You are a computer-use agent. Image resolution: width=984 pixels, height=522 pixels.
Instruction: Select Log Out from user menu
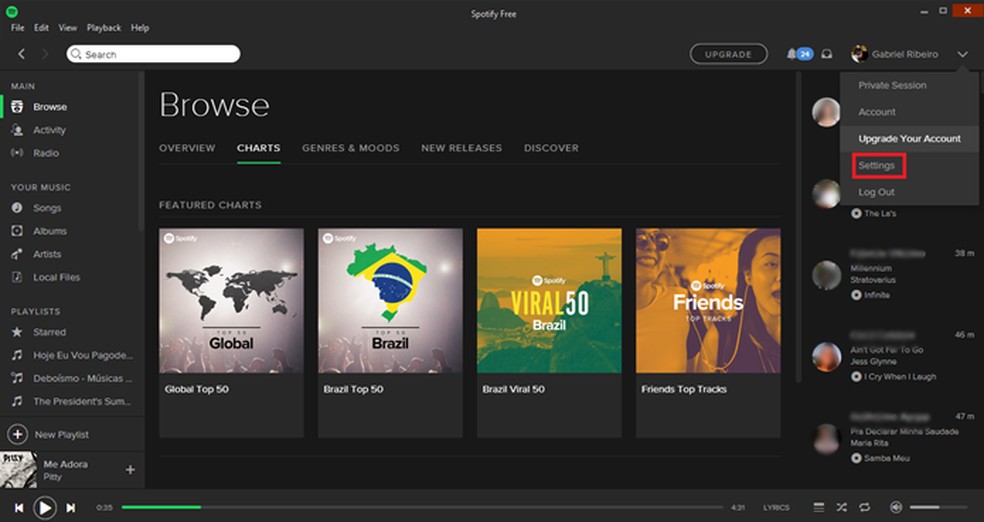(x=876, y=192)
